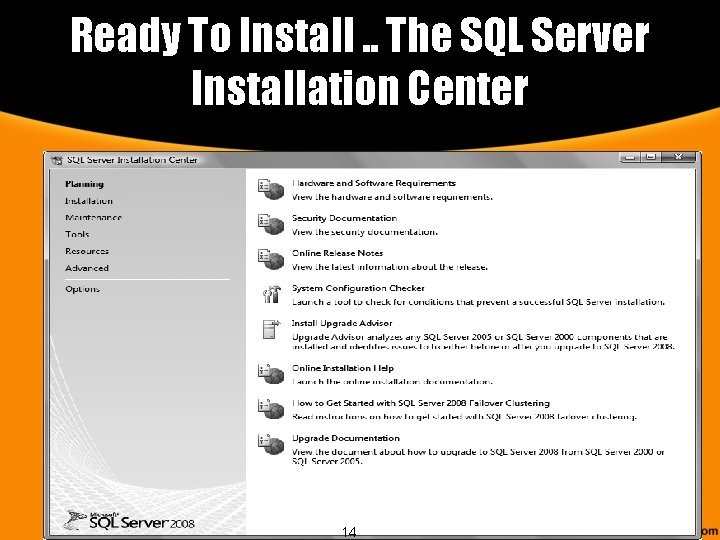Click the Hardware and Software Requirements icon
This screenshot has width=720, height=540.
(x=271, y=189)
